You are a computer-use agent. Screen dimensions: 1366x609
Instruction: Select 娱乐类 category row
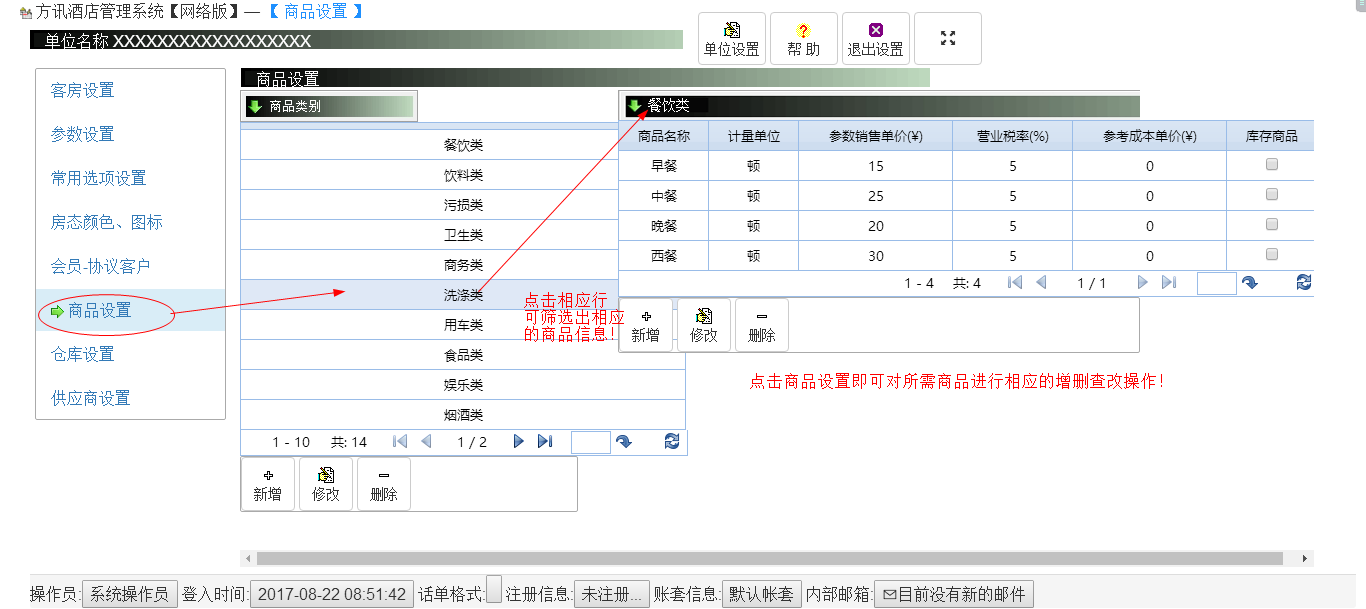pos(463,385)
